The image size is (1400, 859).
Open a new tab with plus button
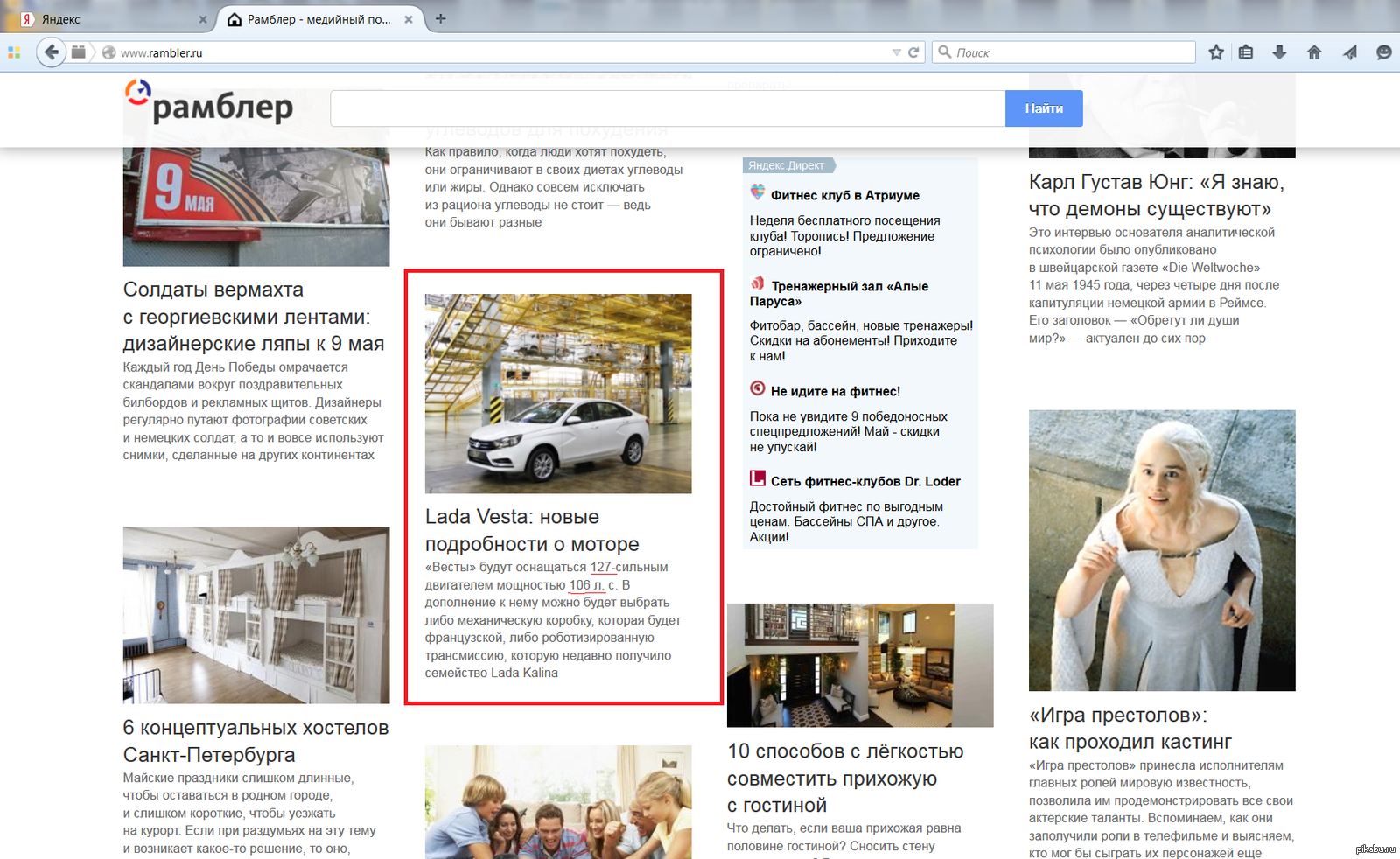coord(441,18)
